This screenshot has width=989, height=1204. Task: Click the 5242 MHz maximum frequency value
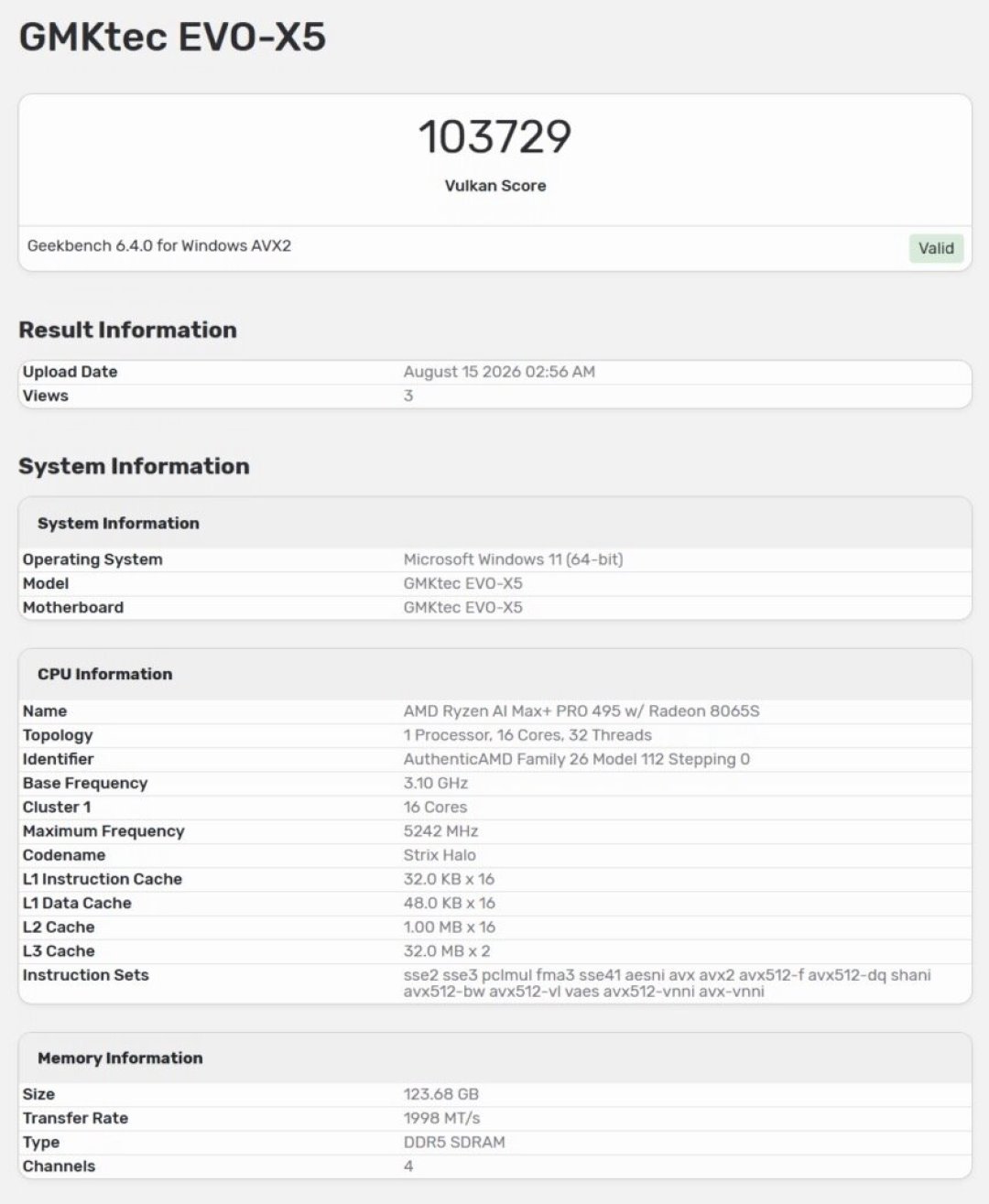440,831
